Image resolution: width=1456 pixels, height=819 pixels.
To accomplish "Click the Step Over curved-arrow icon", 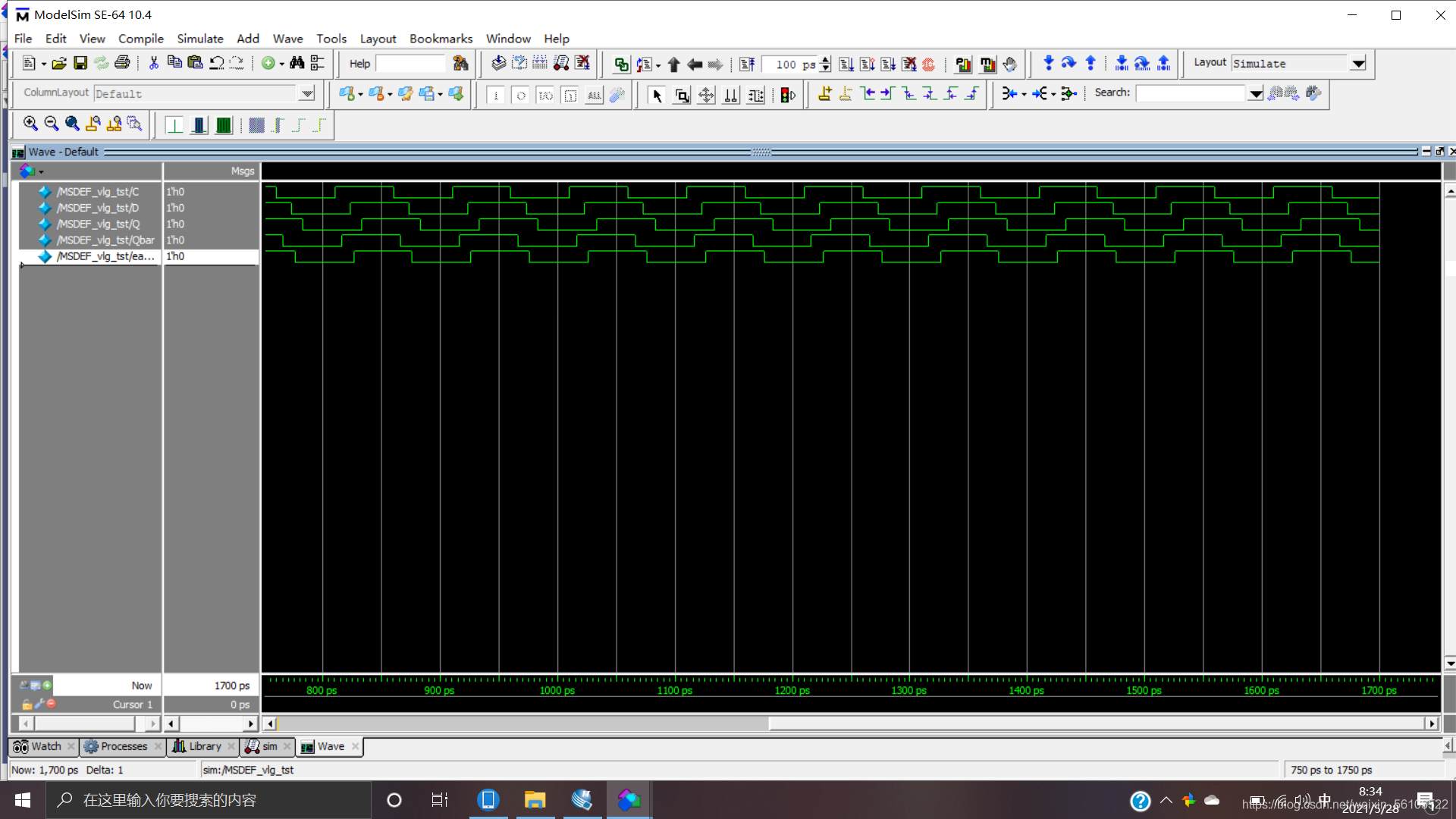I will tap(1069, 64).
